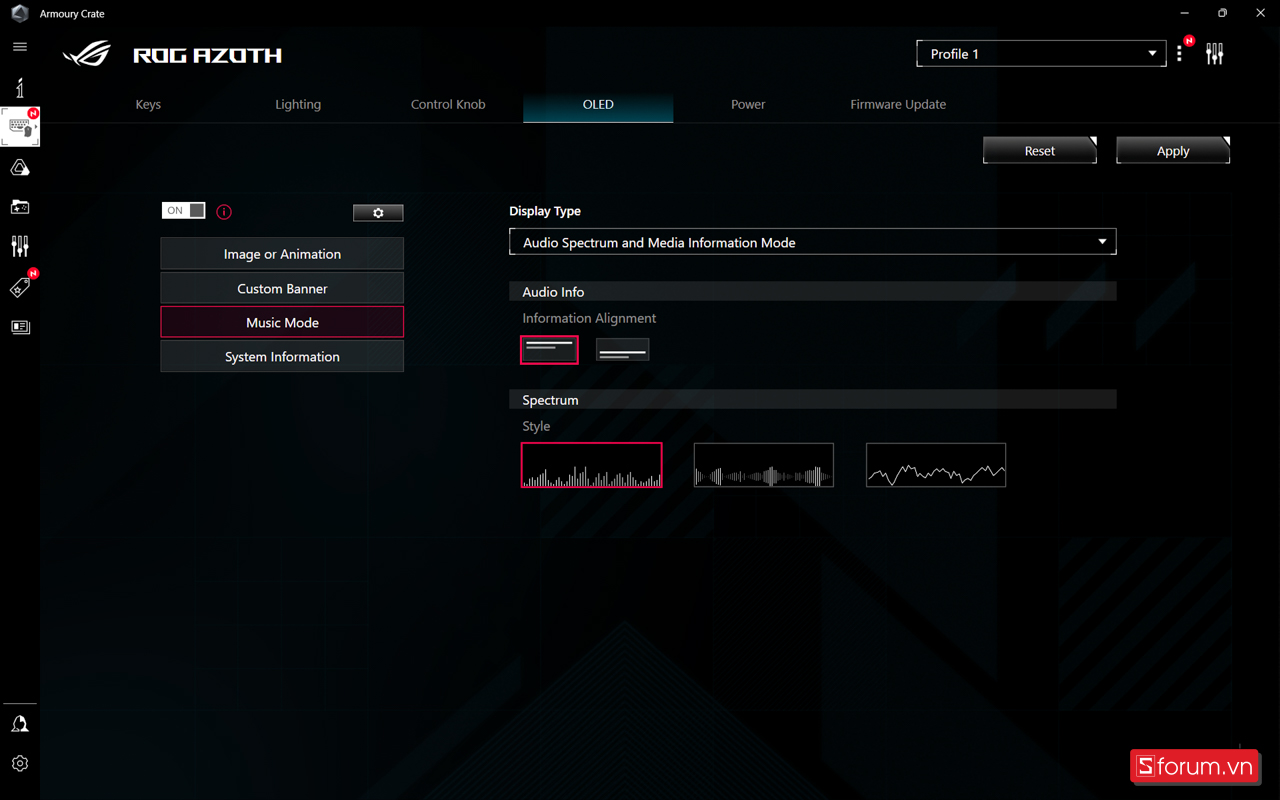
Task: Switch to the Keys tab
Action: pos(148,104)
